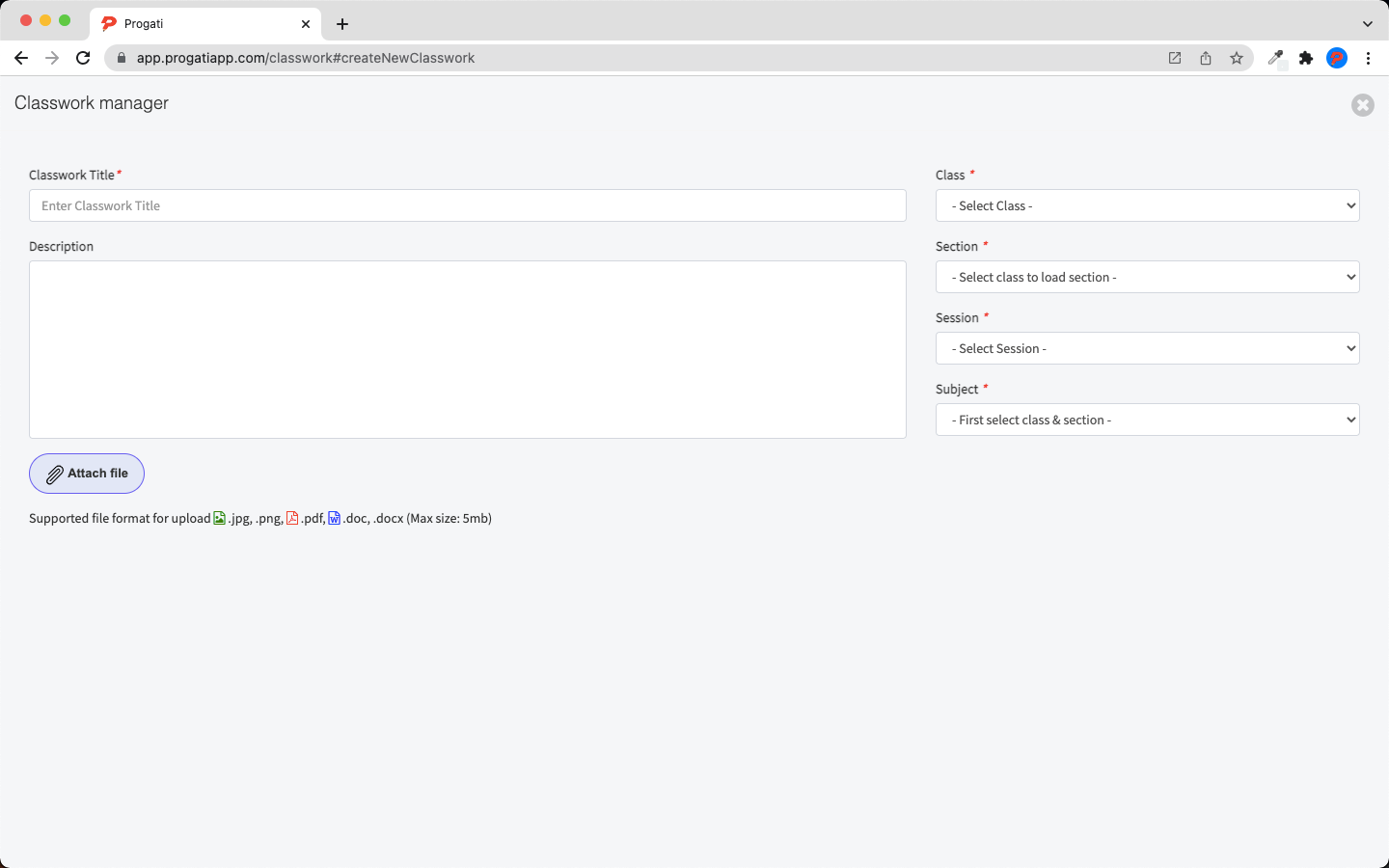Maximize the browser window green button

point(65,20)
